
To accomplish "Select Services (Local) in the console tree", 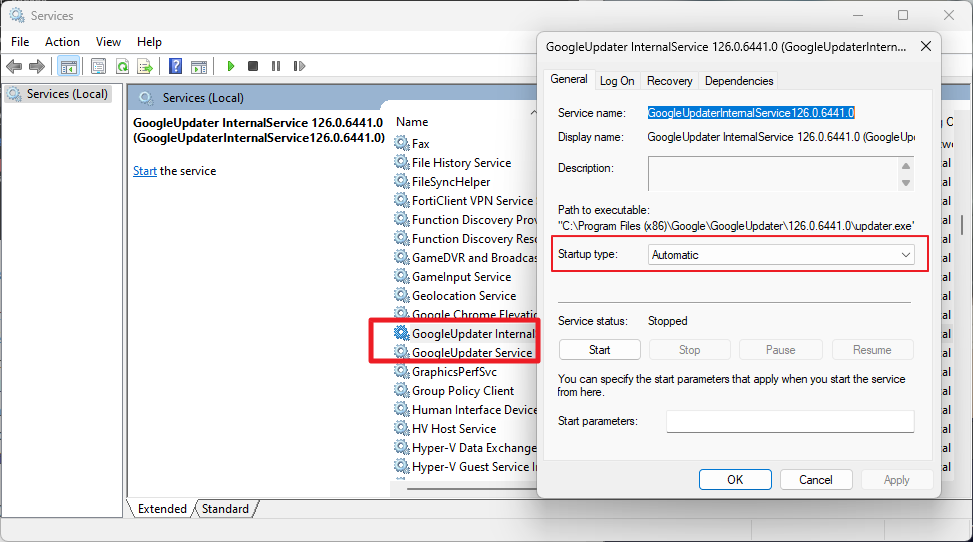I will click(x=66, y=94).
